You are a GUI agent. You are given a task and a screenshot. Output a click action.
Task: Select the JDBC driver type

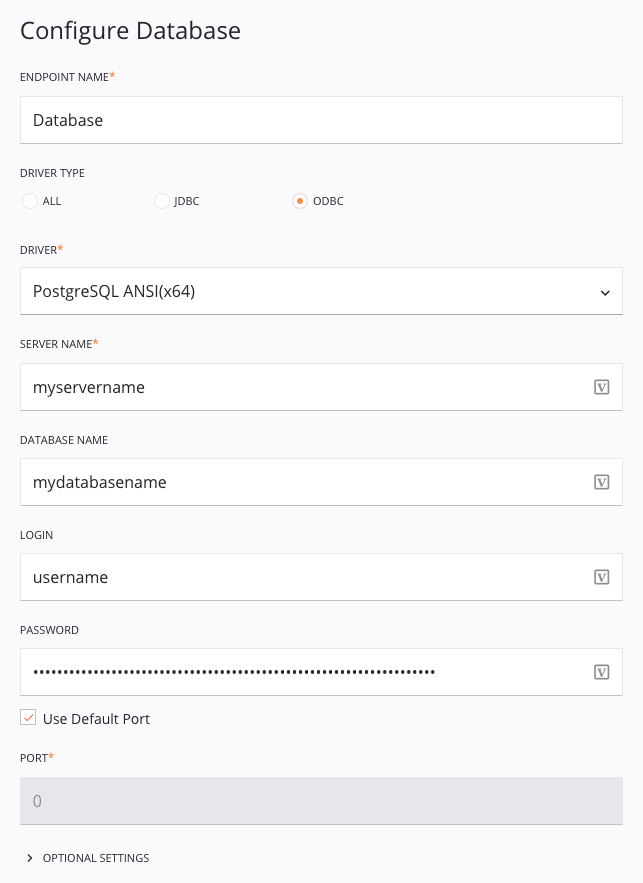click(161, 201)
